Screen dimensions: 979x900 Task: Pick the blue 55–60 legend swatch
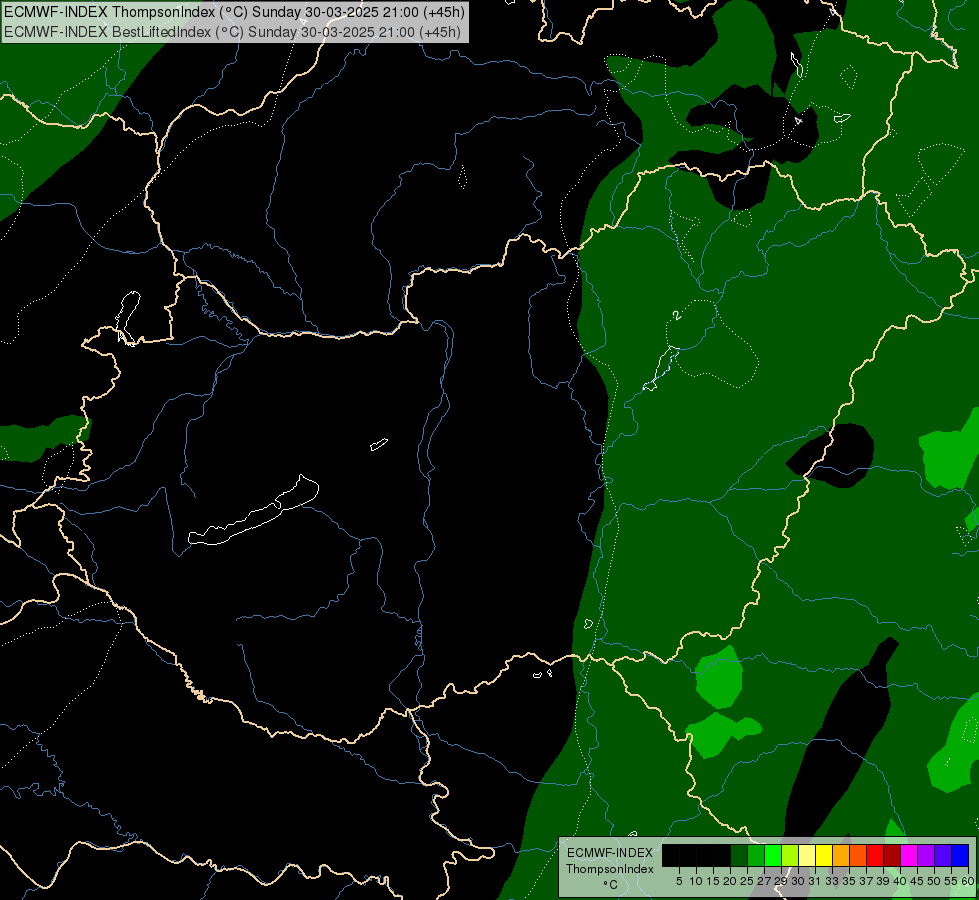960,855
